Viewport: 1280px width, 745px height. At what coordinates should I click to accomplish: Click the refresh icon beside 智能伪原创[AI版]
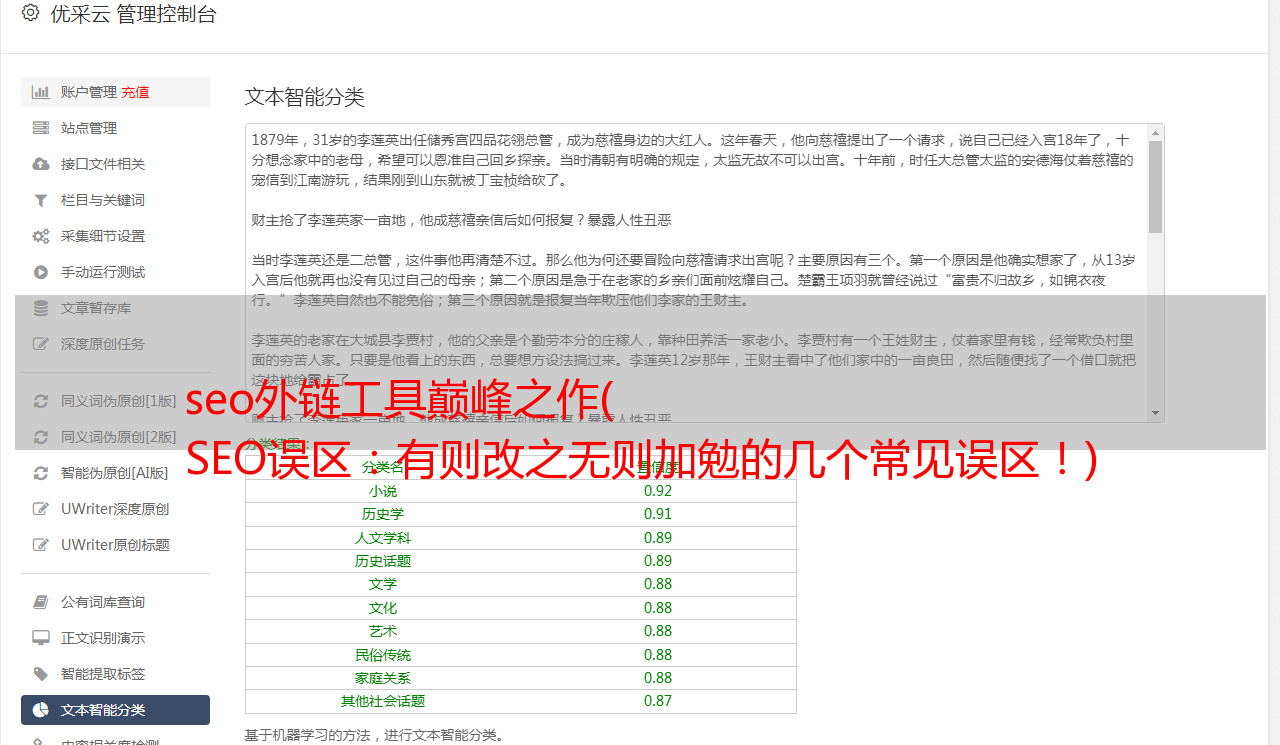tap(41, 473)
